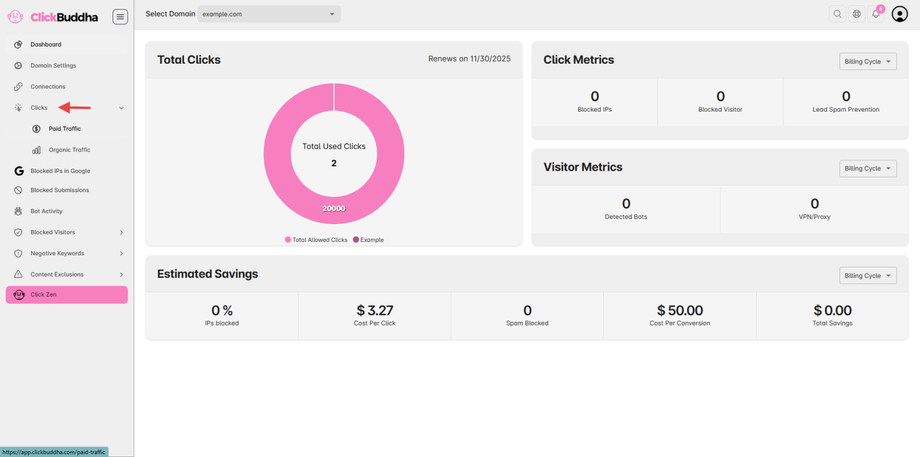The image size is (920, 457).
Task: Open Estimated Savings Billing Cycle dropdown
Action: pos(868,276)
